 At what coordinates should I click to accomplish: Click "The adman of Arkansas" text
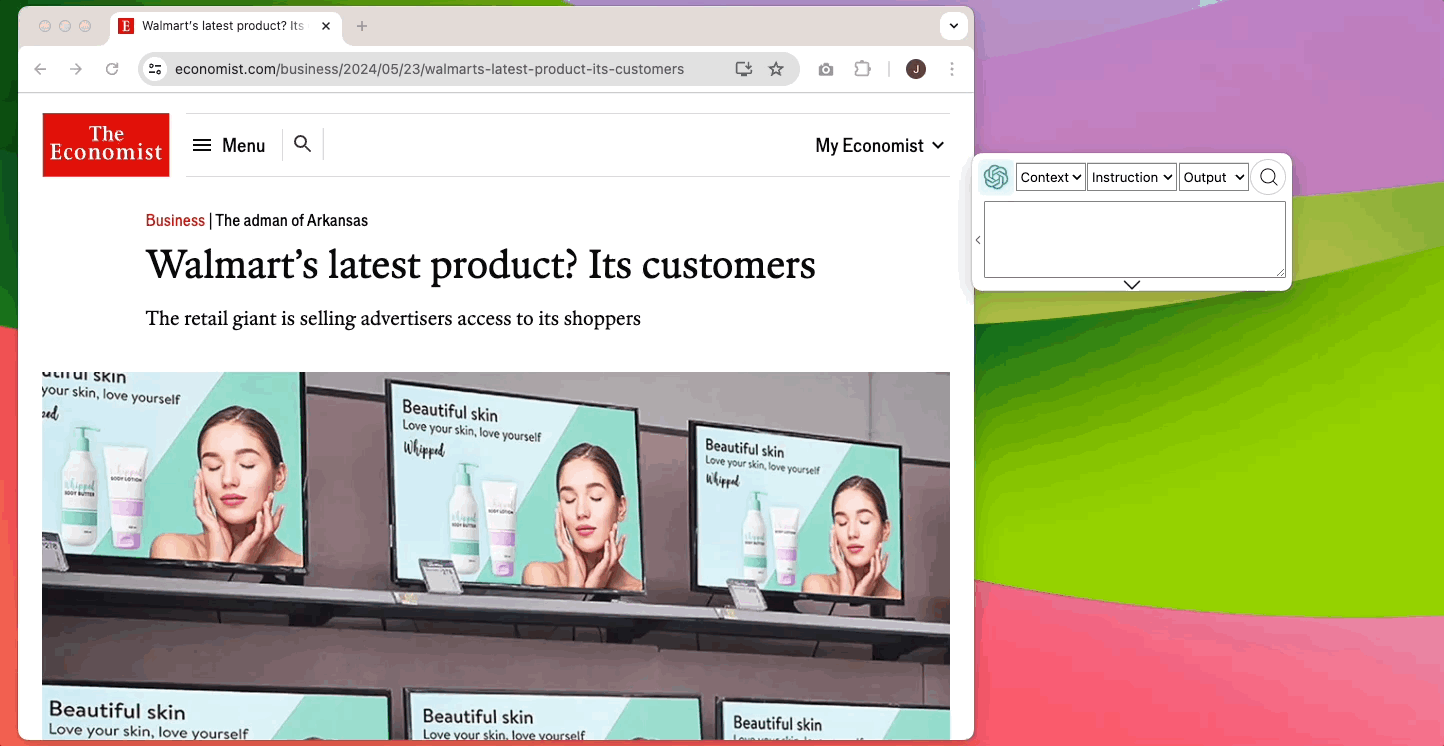tap(292, 220)
